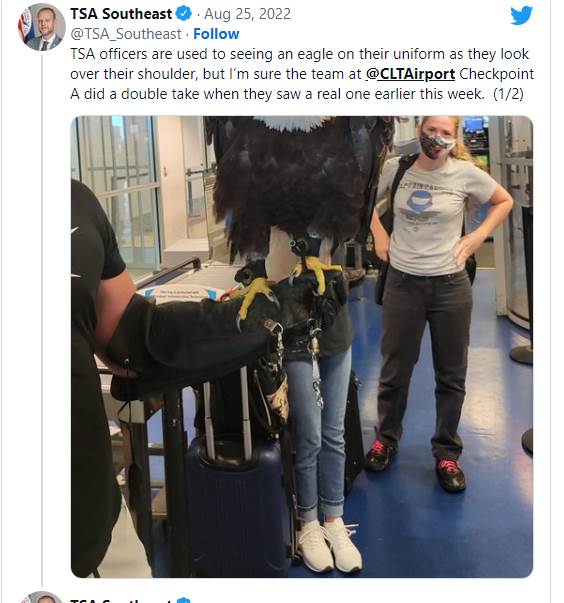The height and width of the screenshot is (603, 564).
Task: Click the partially visible avatar of the next tweet
Action: 42,597
